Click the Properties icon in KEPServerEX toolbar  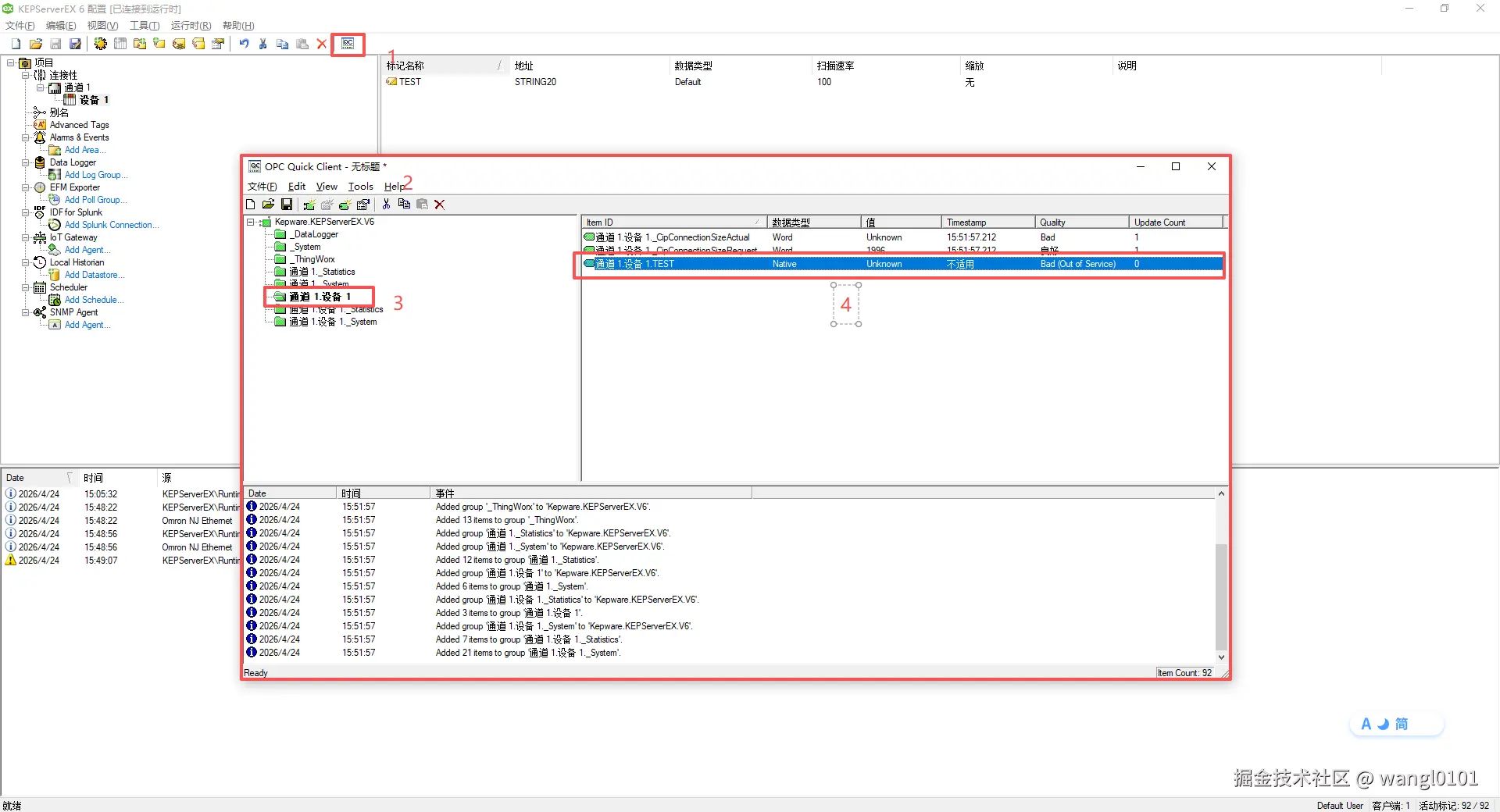point(218,44)
